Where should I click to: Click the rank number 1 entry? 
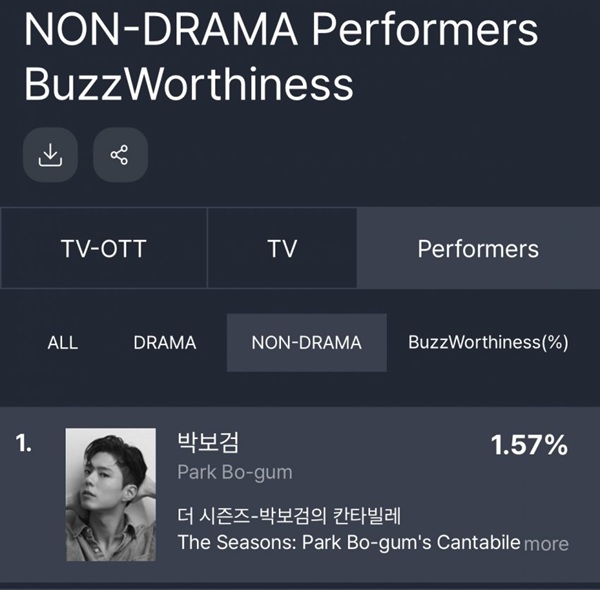24,444
